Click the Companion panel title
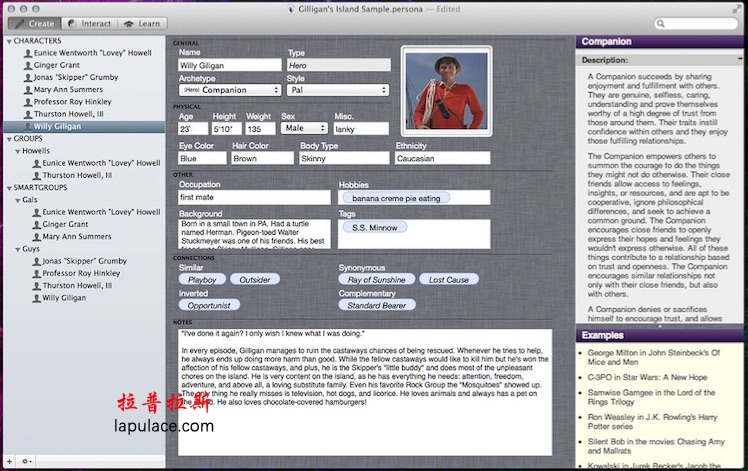Screen dimensions: 748x471 (606, 42)
